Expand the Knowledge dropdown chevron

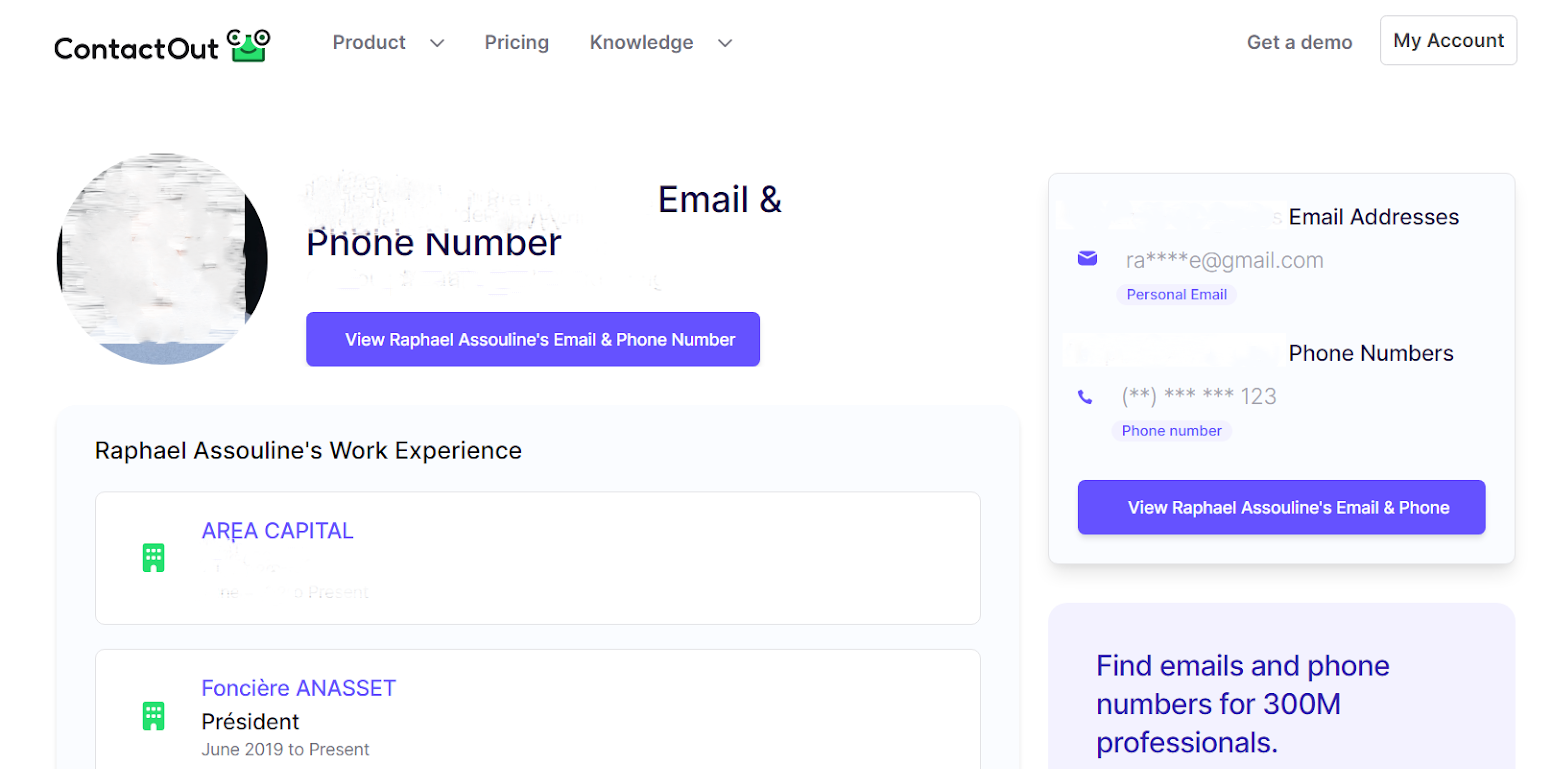click(x=725, y=43)
